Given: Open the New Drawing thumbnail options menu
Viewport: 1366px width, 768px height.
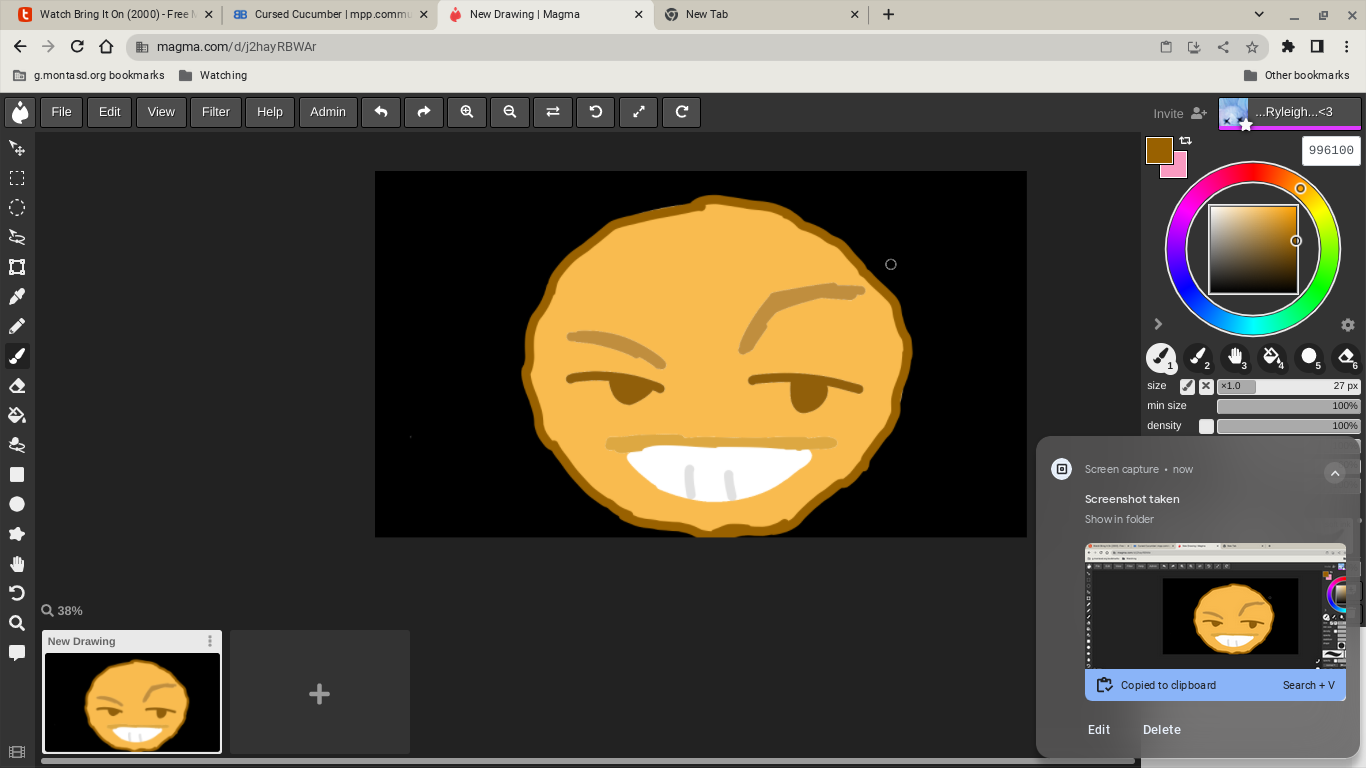Looking at the screenshot, I should [x=210, y=641].
